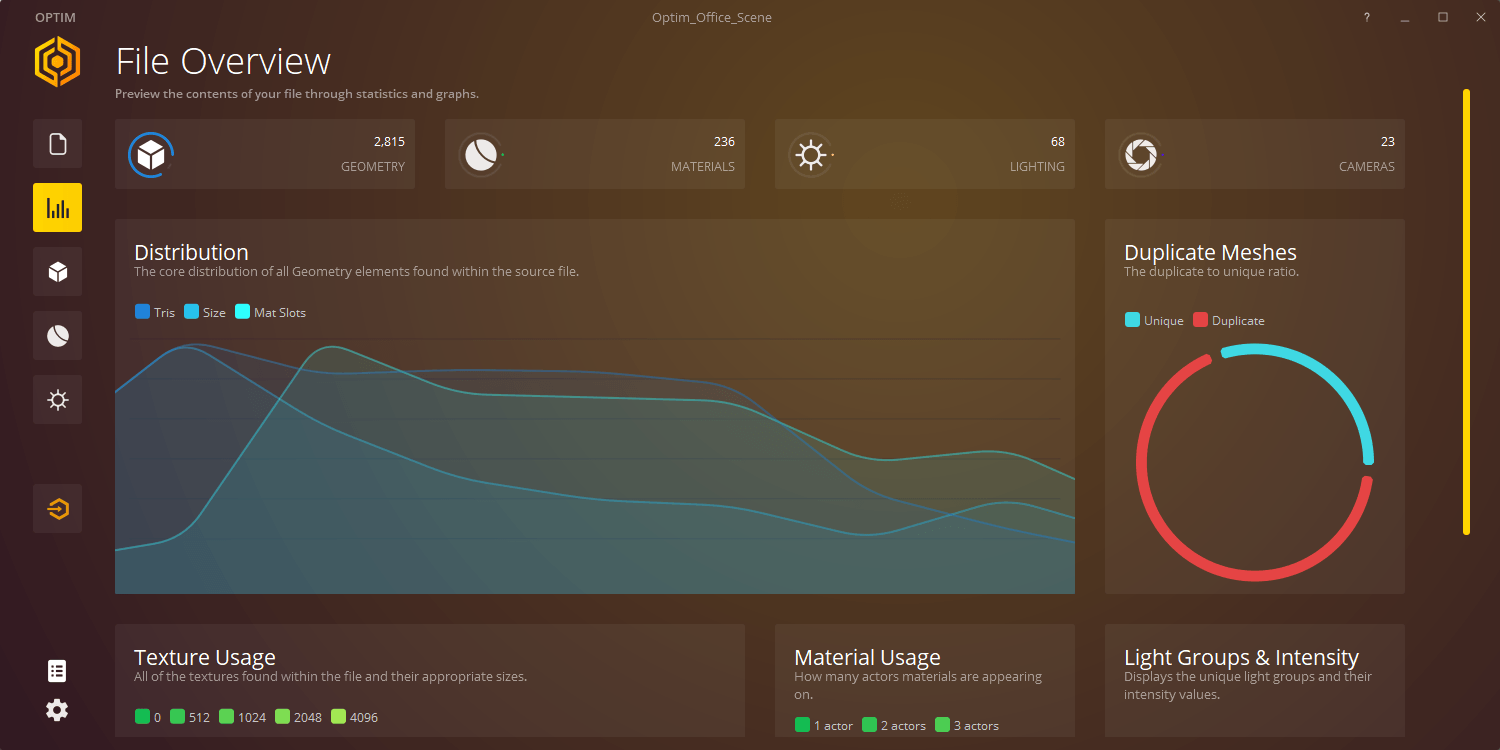
Task: Open the application settings gear
Action: pyautogui.click(x=56, y=710)
